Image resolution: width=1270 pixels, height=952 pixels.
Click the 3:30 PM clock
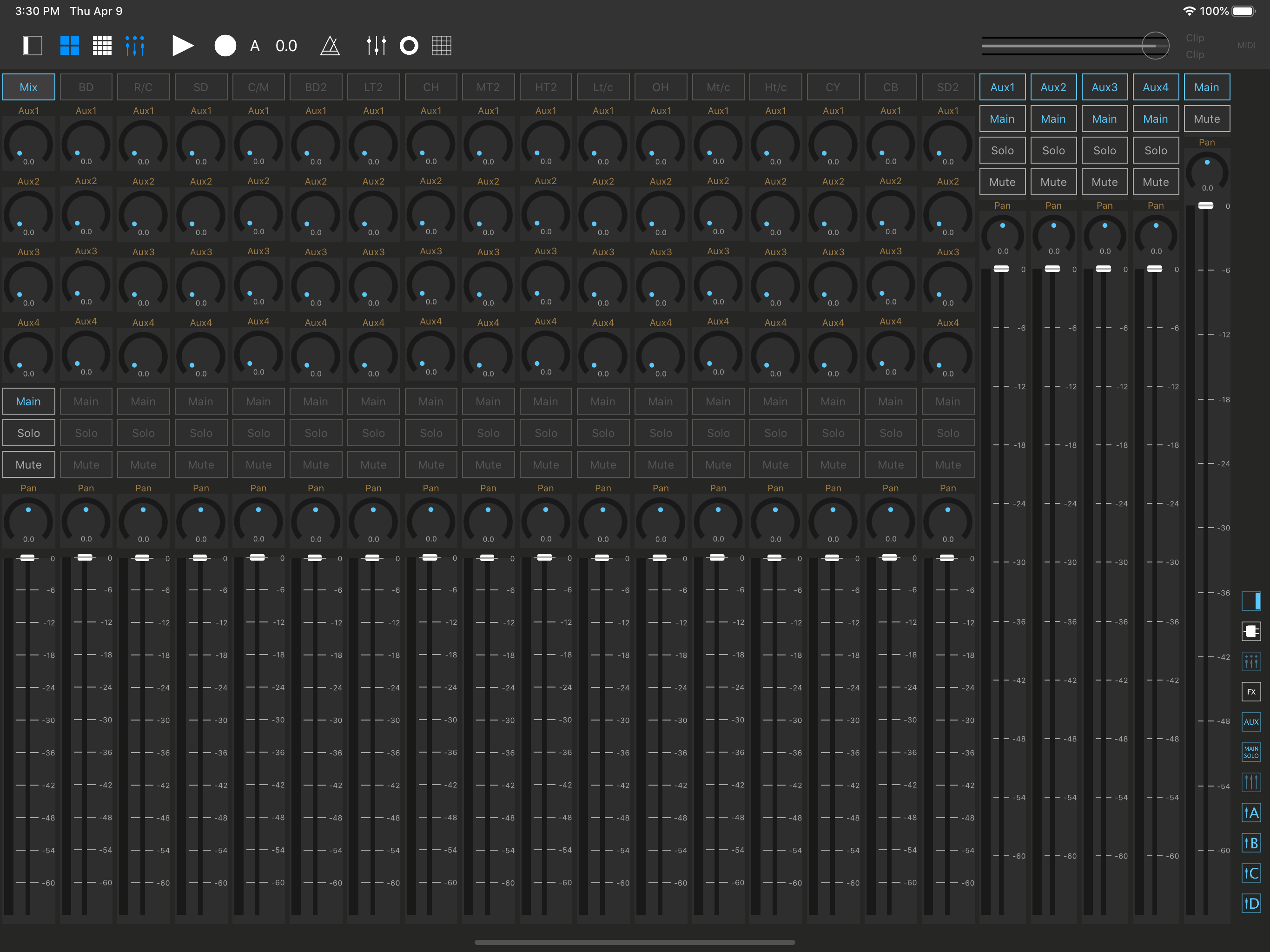point(37,11)
